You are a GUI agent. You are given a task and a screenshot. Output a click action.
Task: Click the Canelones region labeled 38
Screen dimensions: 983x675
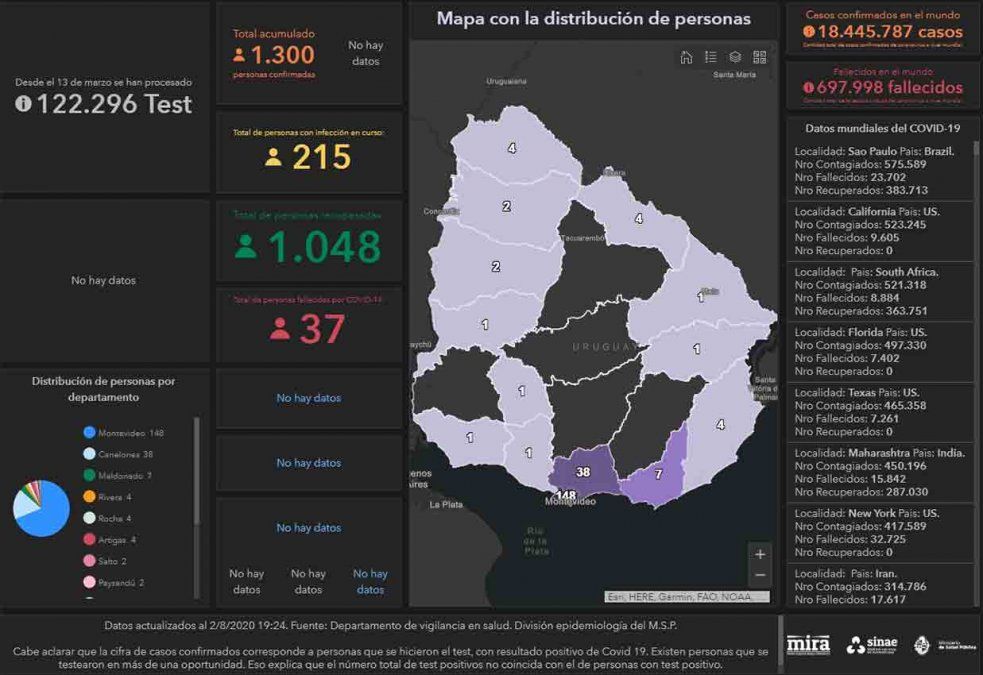(583, 471)
